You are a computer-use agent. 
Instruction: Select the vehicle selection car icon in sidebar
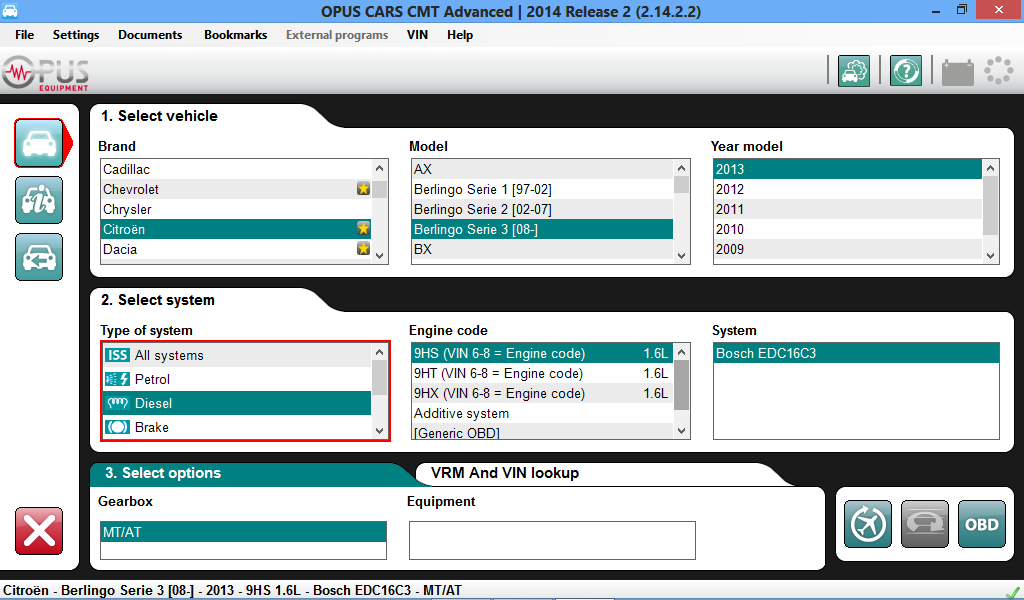click(39, 143)
